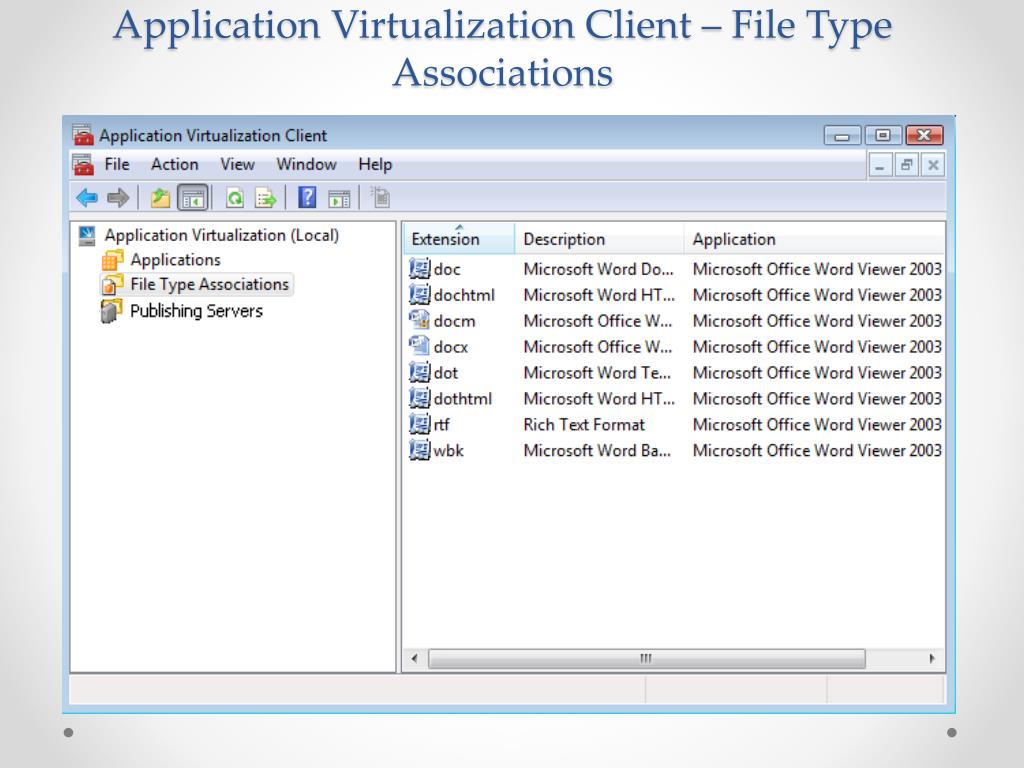Click the app icon in the title bar
Screen dimensions: 1024x768
83,135
